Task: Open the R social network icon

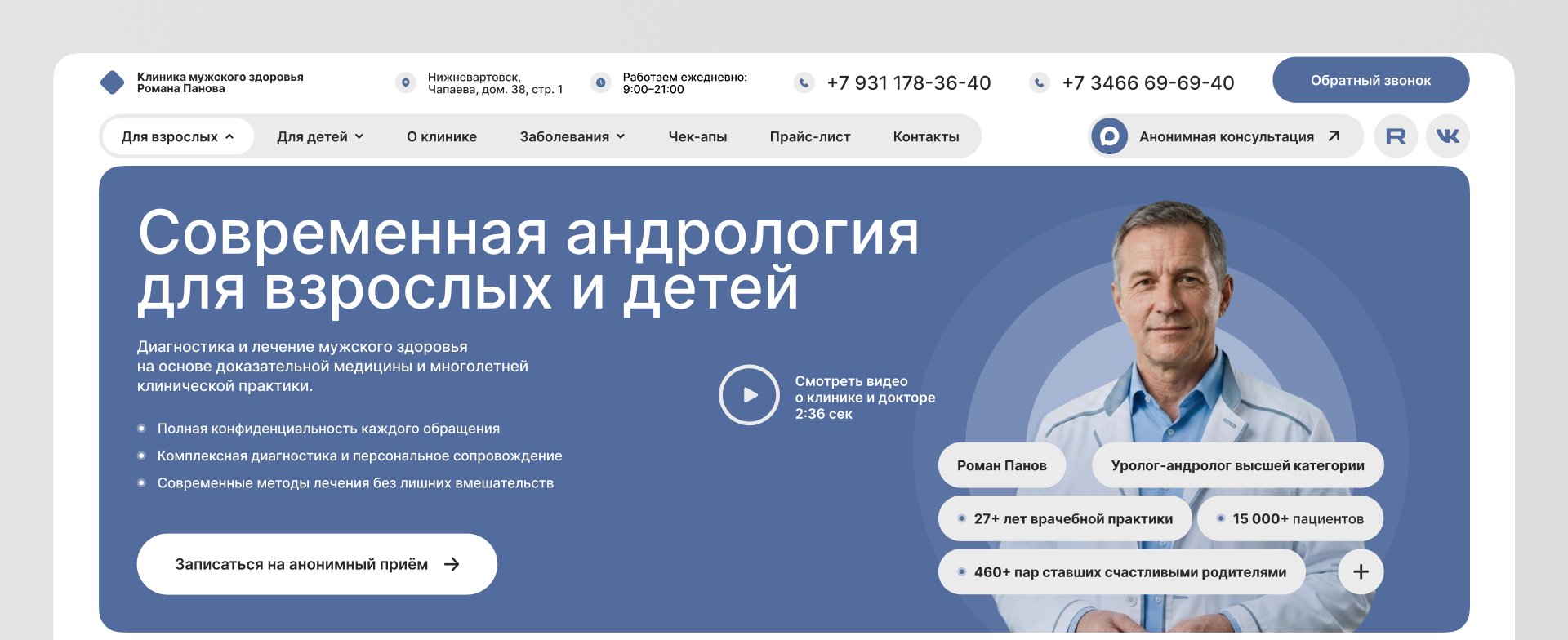Action: pos(1396,136)
